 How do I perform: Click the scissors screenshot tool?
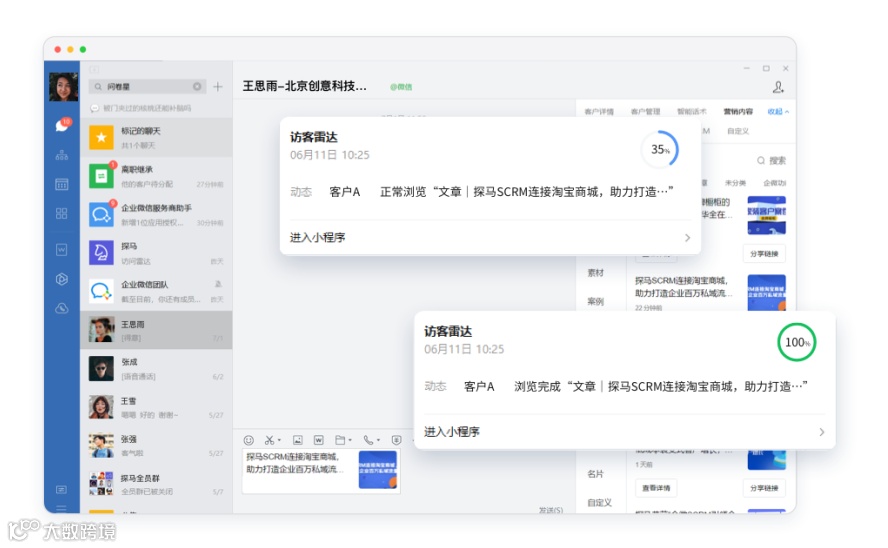click(270, 440)
